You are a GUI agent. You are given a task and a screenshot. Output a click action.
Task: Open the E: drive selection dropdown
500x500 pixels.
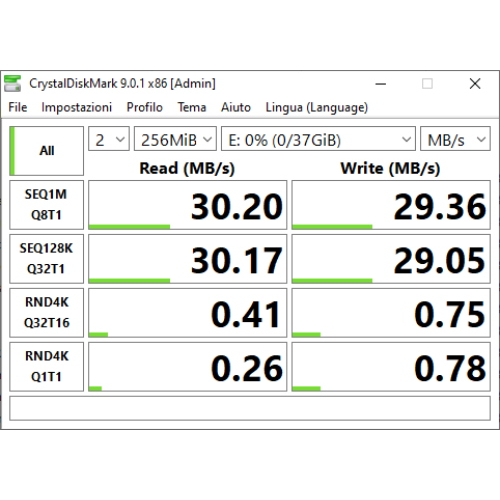pos(318,139)
